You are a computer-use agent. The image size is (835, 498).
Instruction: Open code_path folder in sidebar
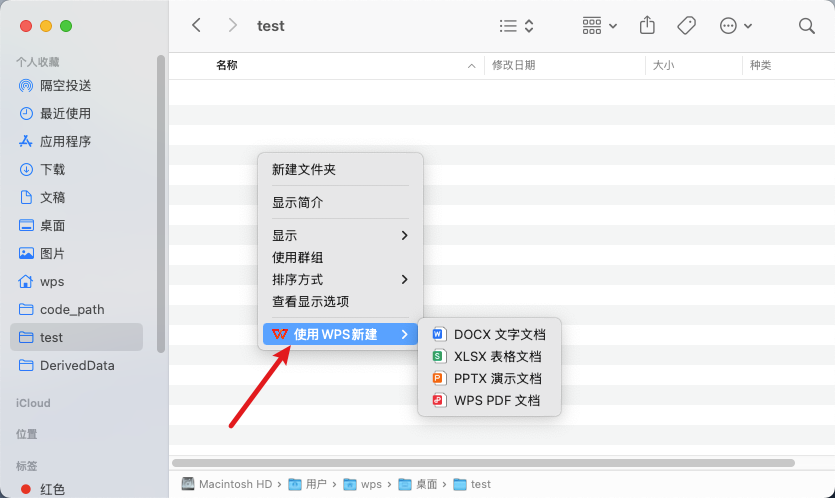tap(76, 309)
